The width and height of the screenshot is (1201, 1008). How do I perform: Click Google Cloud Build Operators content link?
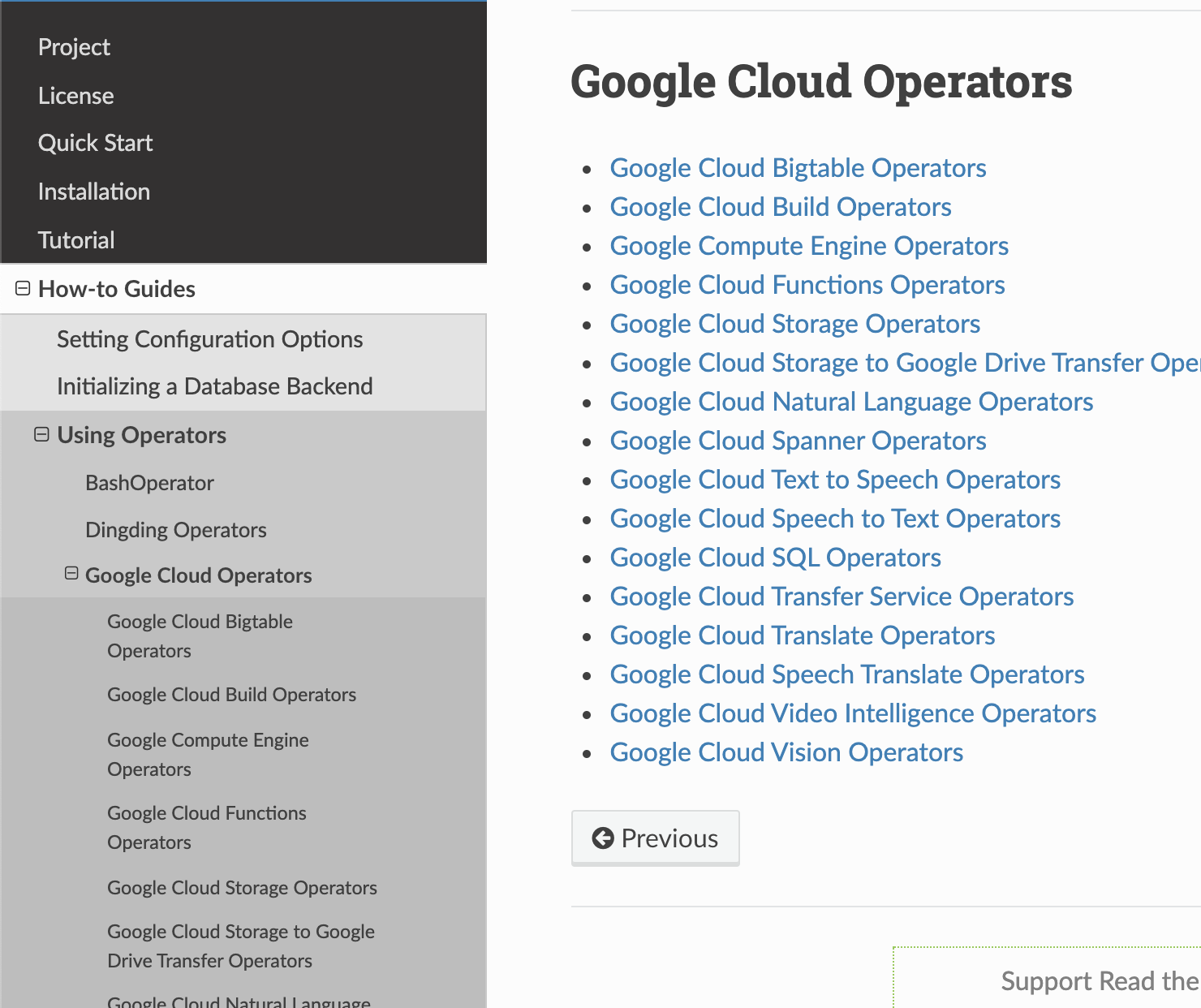pos(781,207)
